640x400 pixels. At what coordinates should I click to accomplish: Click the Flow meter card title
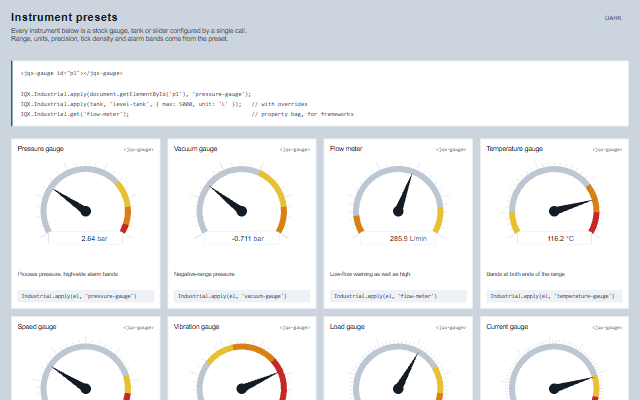point(346,149)
